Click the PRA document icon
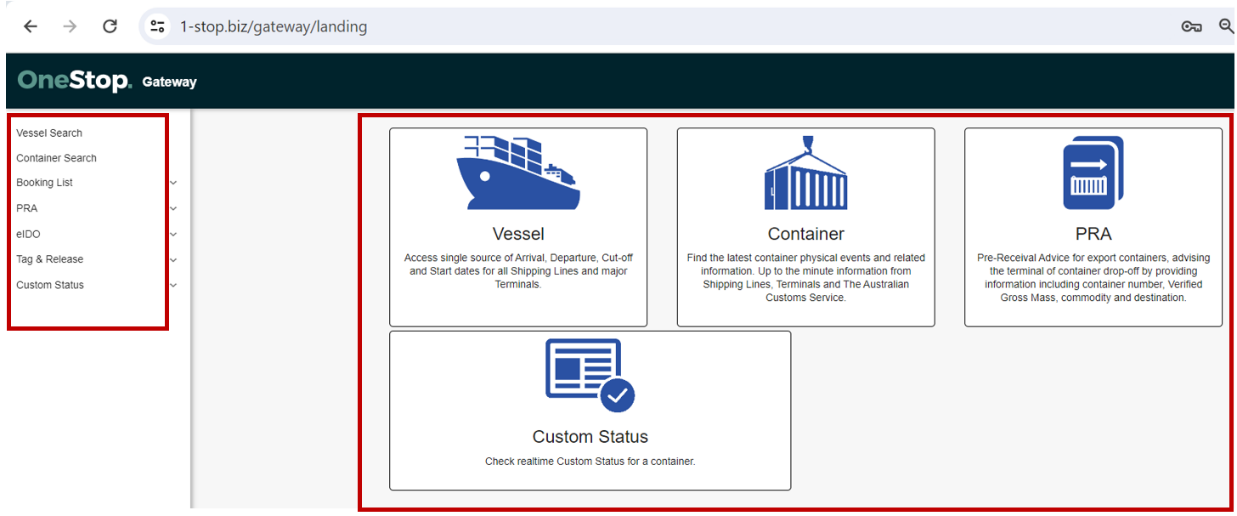Image resolution: width=1237 pixels, height=516 pixels. (x=1093, y=172)
